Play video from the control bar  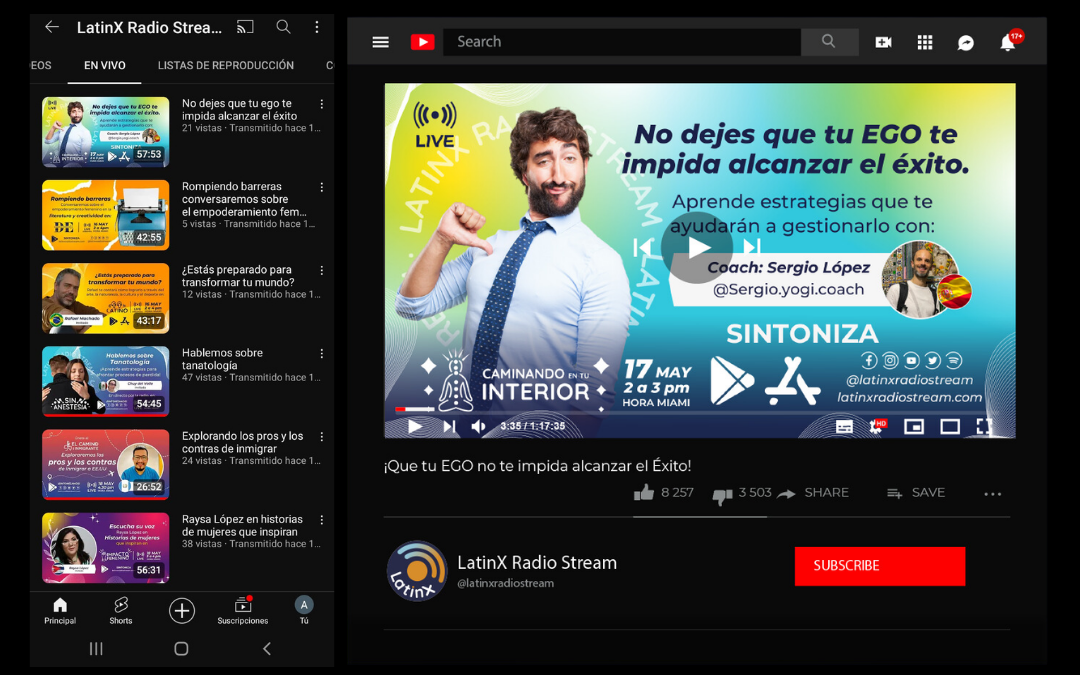pos(415,426)
